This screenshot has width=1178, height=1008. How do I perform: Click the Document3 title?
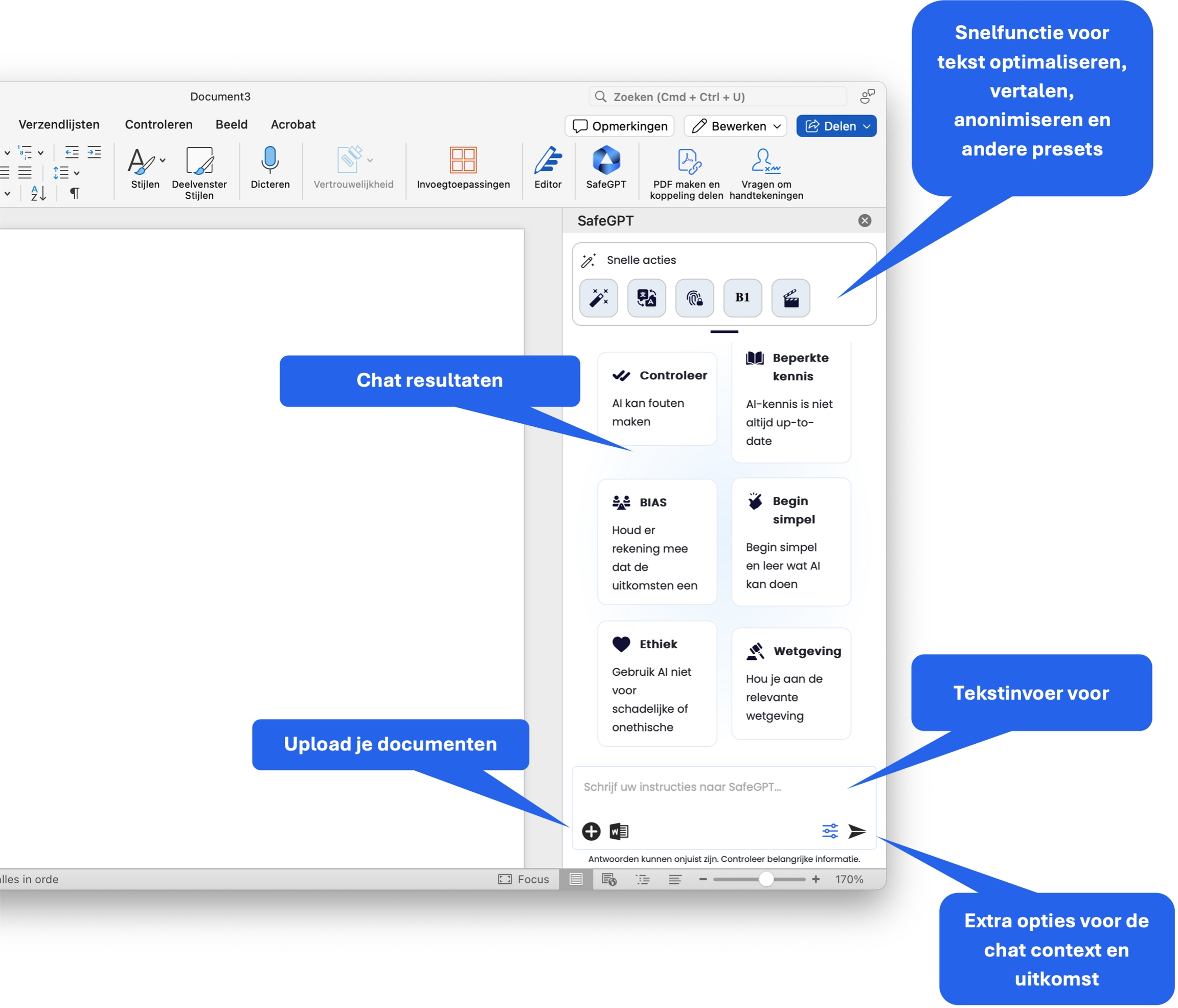pos(220,97)
